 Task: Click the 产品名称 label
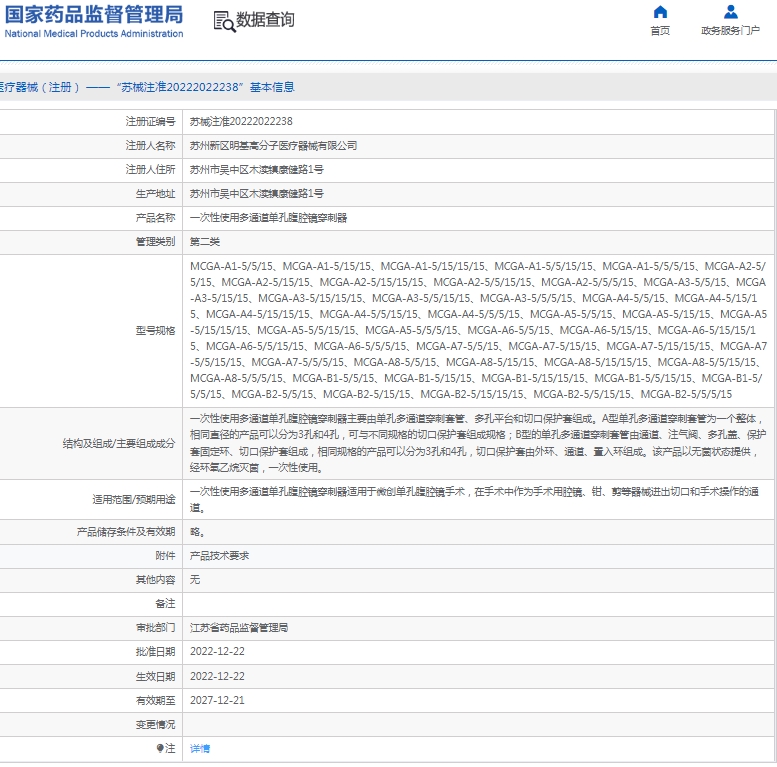[156, 218]
